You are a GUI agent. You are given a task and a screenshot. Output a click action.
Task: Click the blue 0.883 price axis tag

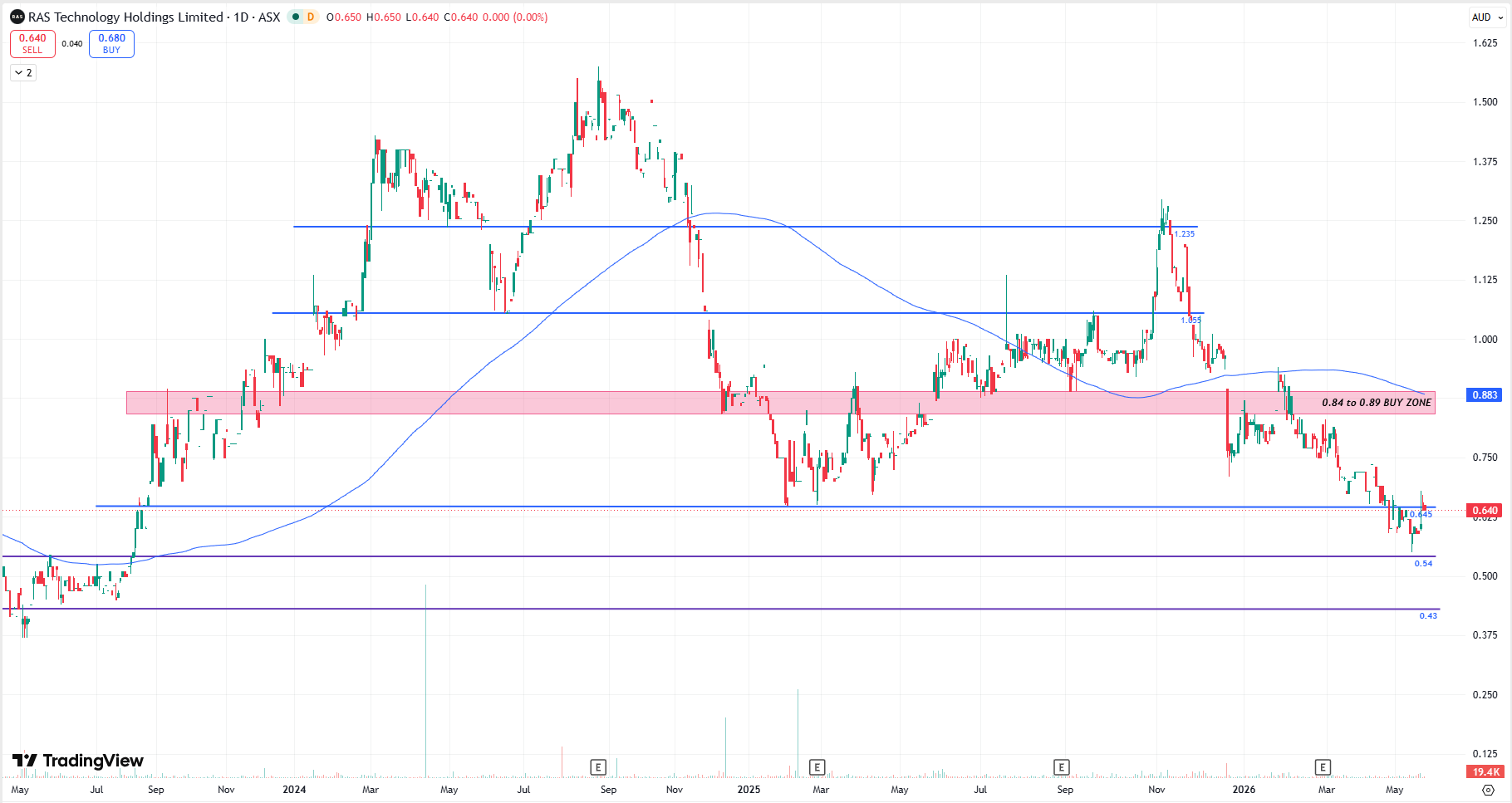click(x=1485, y=395)
